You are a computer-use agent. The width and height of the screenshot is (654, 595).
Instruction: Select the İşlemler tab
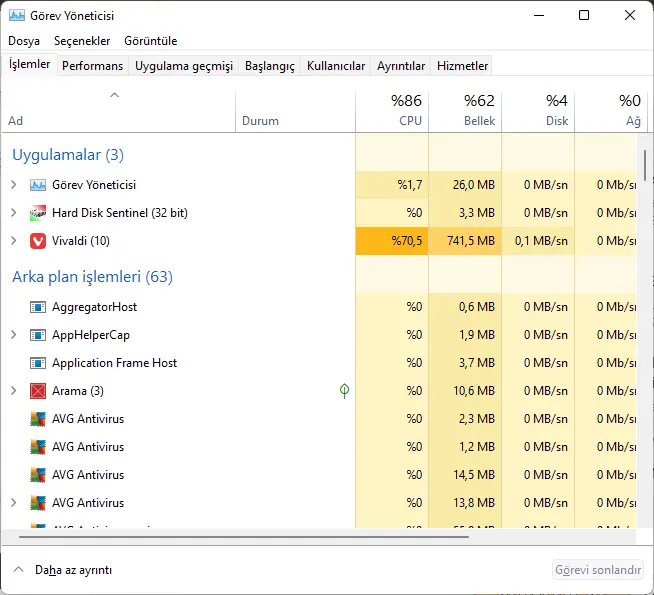point(29,64)
